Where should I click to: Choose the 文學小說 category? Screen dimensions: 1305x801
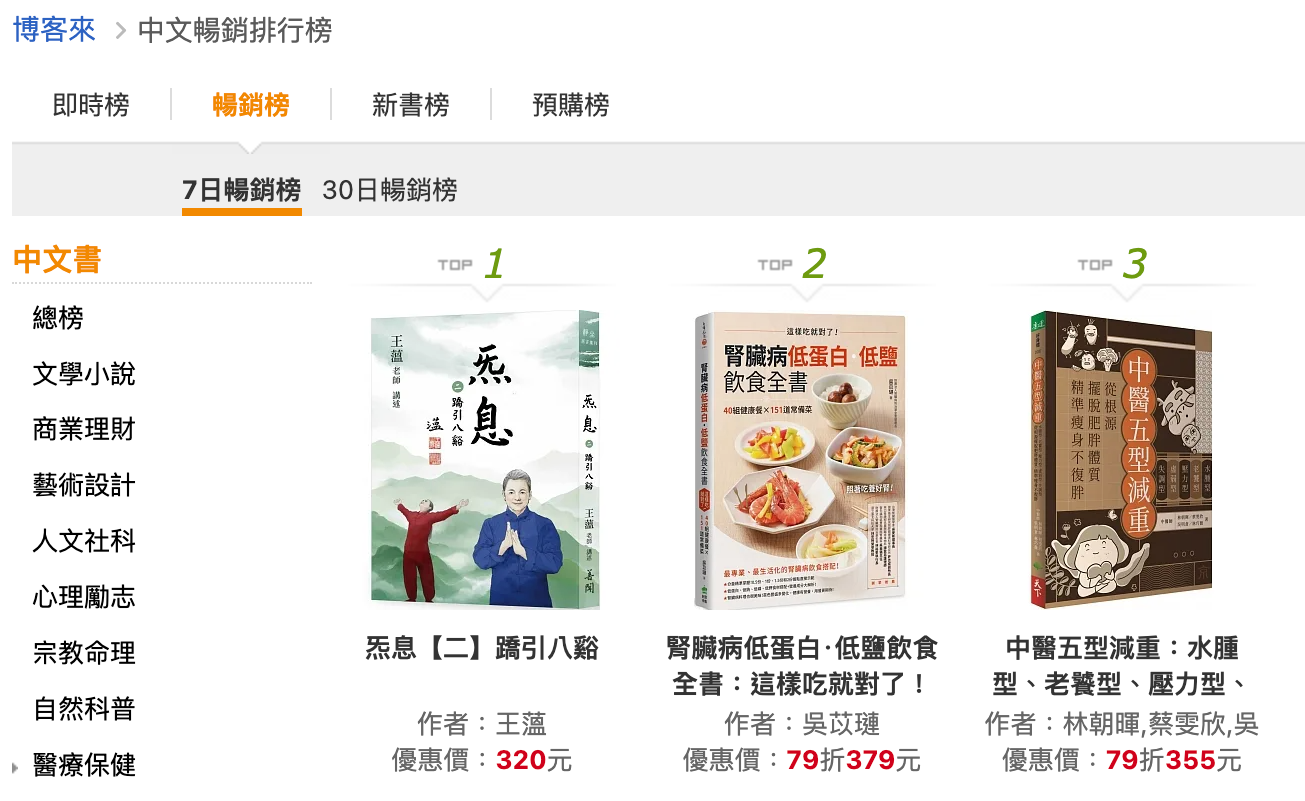pyautogui.click(x=84, y=375)
